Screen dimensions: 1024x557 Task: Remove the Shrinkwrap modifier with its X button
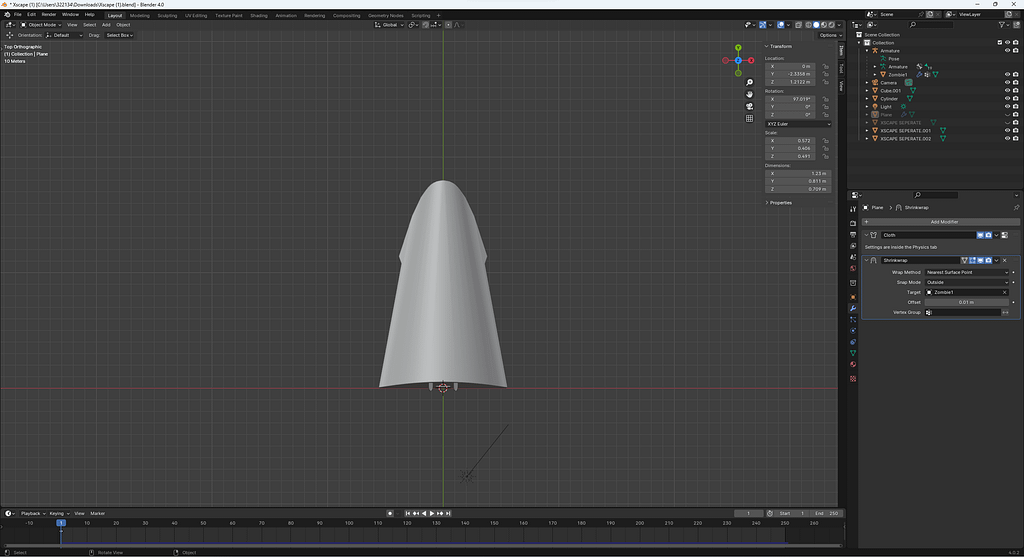pyautogui.click(x=1004, y=260)
